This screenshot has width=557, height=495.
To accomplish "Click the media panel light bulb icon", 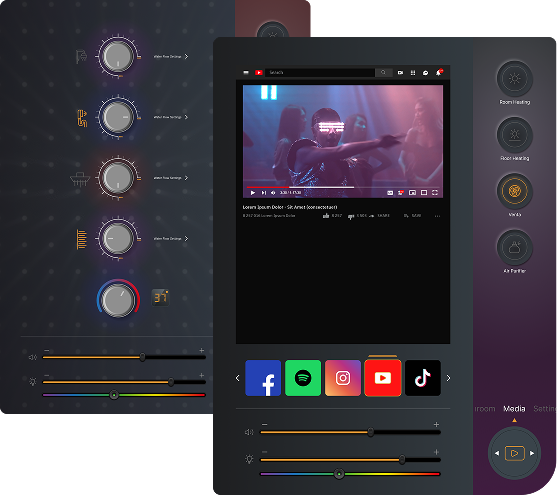I will pyautogui.click(x=249, y=459).
